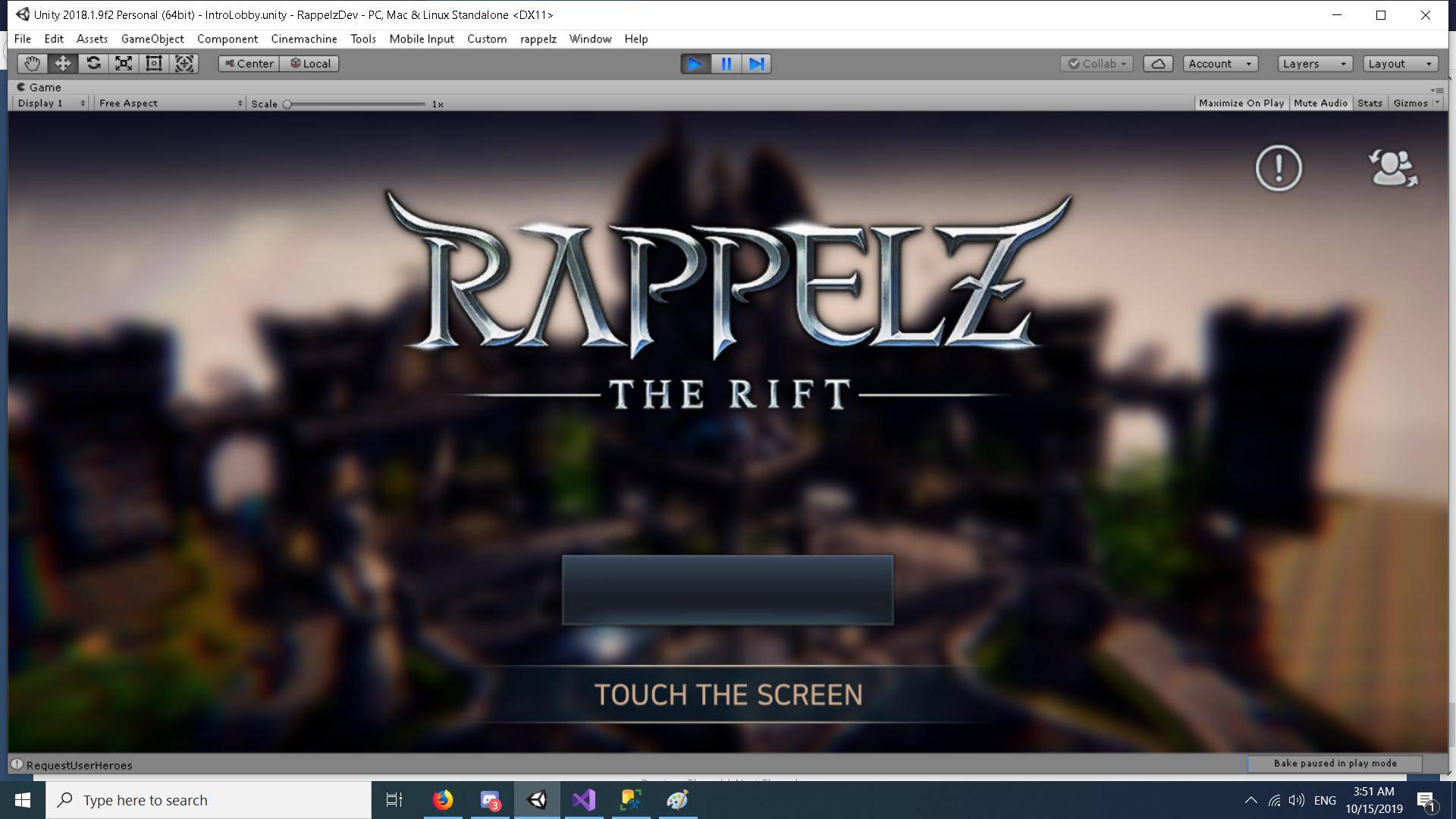Open Unity icon in taskbar
1456x819 pixels.
click(537, 800)
